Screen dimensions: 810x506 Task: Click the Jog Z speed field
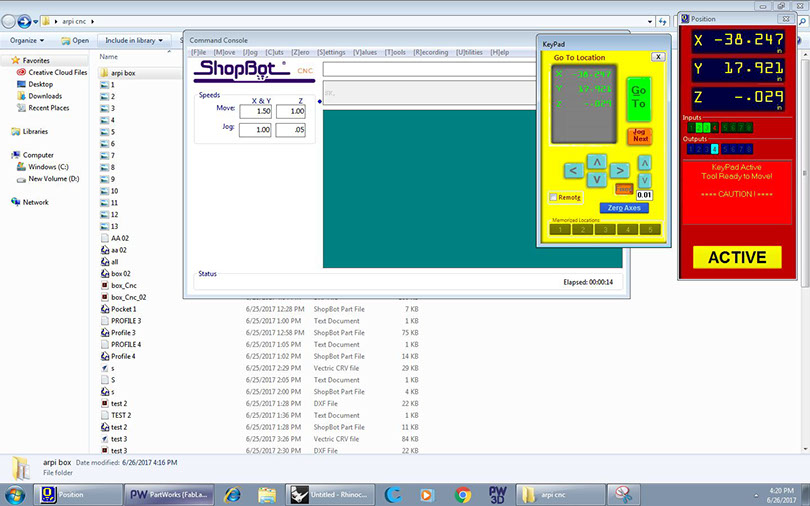coord(291,130)
